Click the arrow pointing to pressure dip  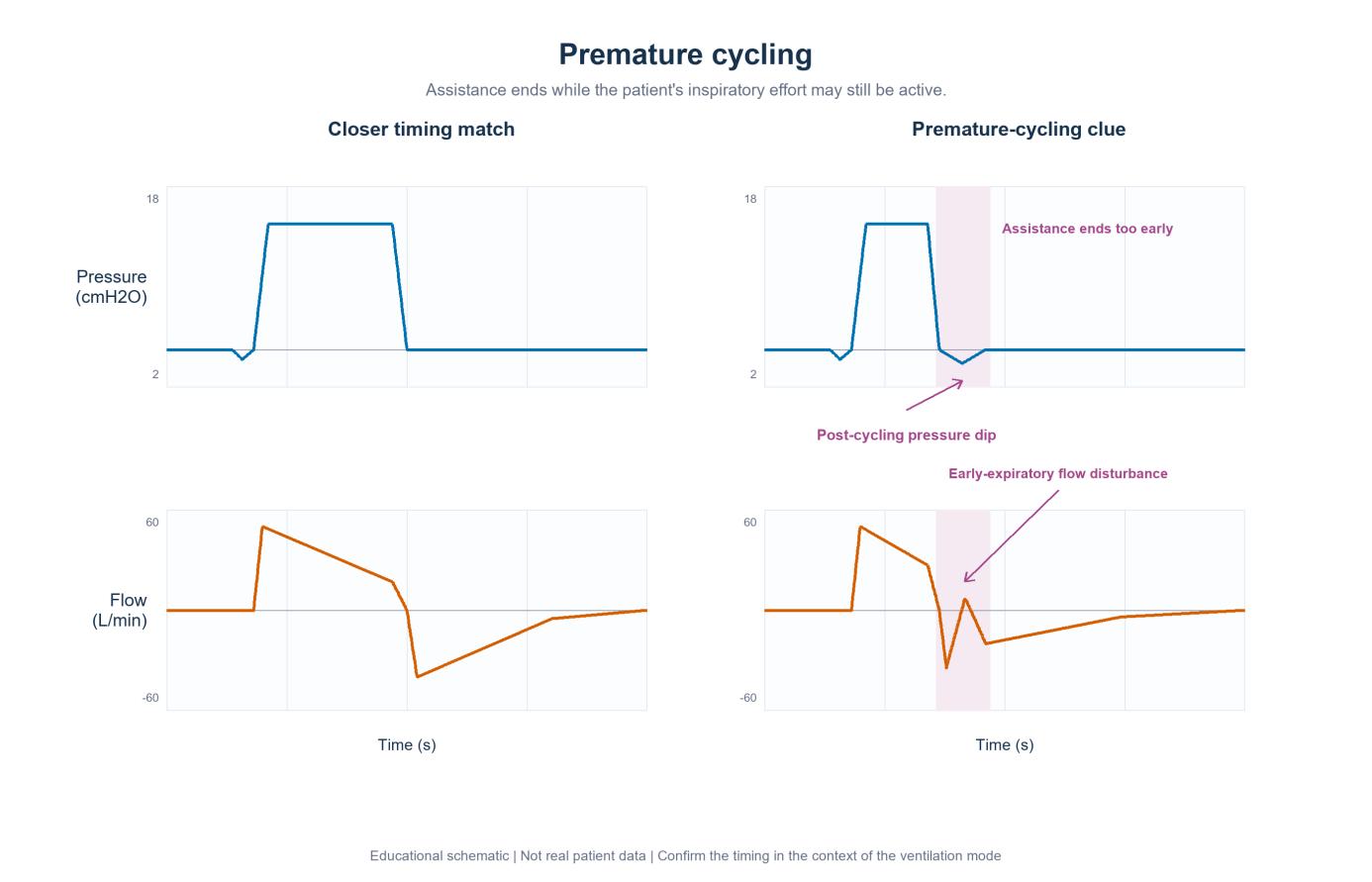point(934,395)
